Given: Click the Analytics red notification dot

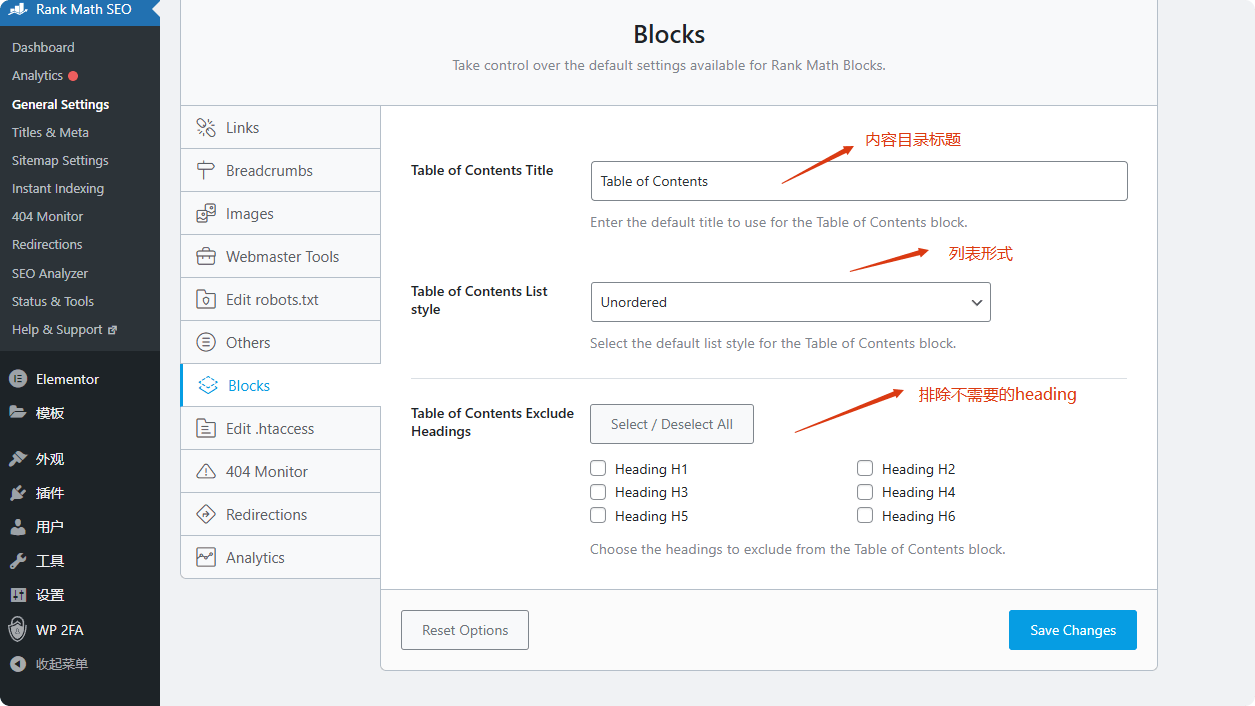Looking at the screenshot, I should 73,76.
